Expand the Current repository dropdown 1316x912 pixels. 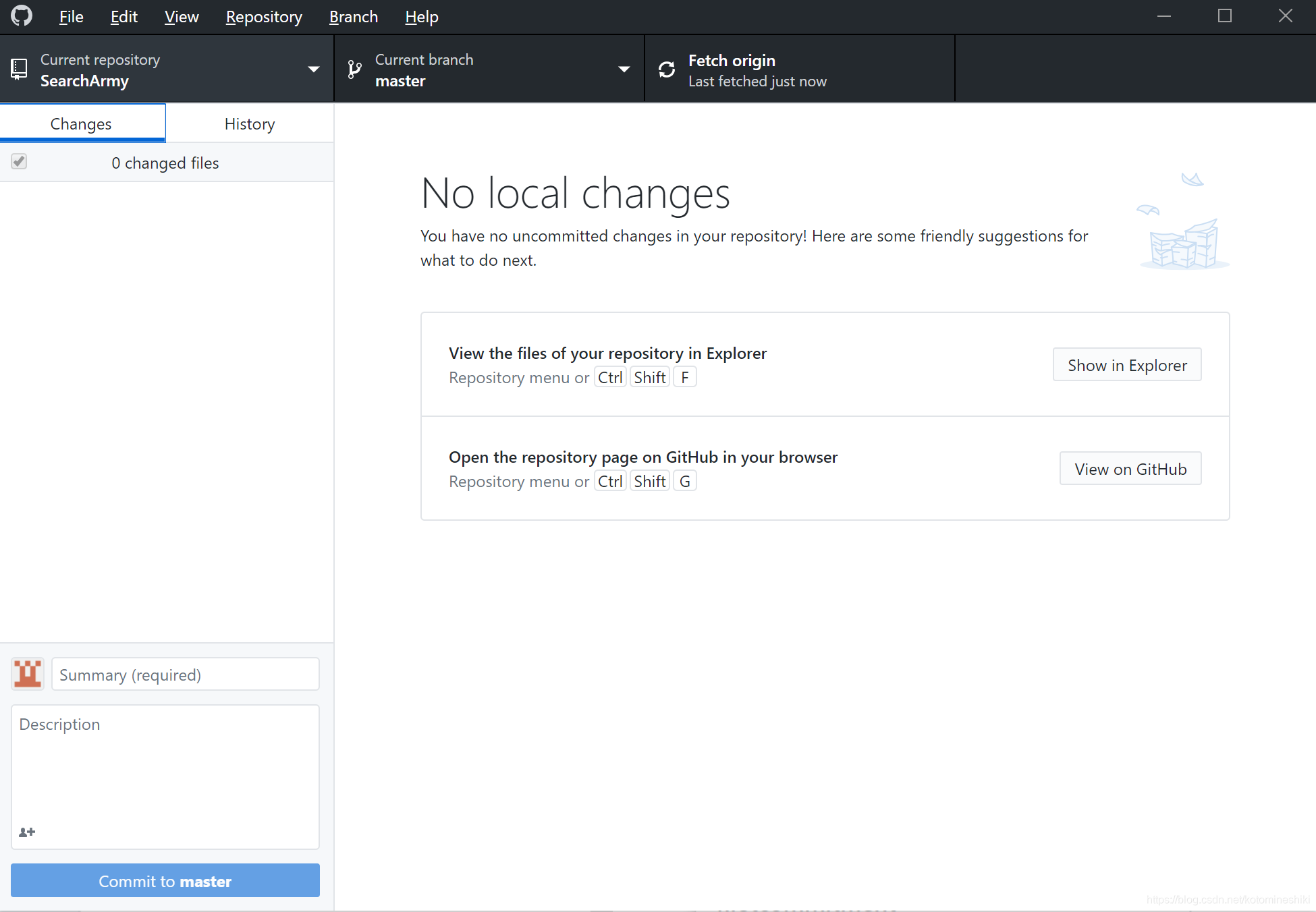tap(313, 70)
